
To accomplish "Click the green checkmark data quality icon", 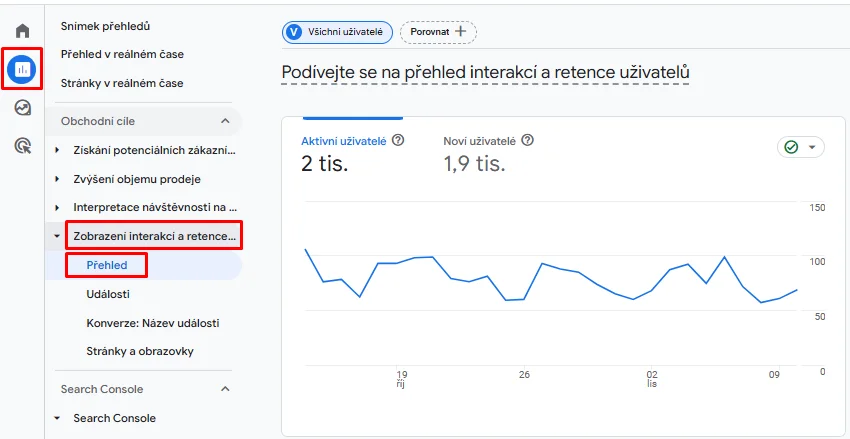I will 791,147.
